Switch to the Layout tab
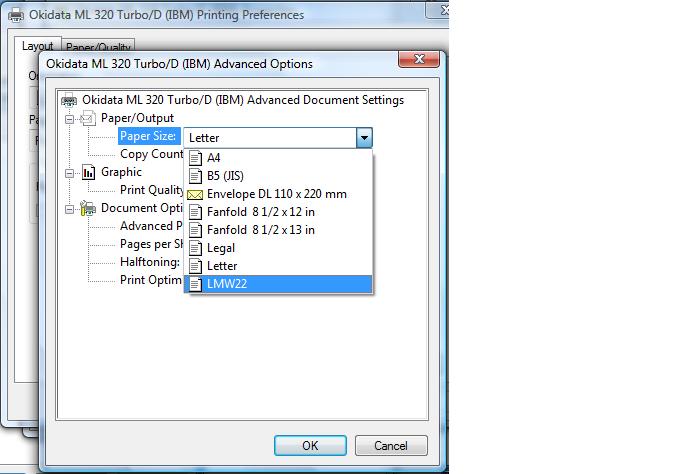 pos(38,46)
